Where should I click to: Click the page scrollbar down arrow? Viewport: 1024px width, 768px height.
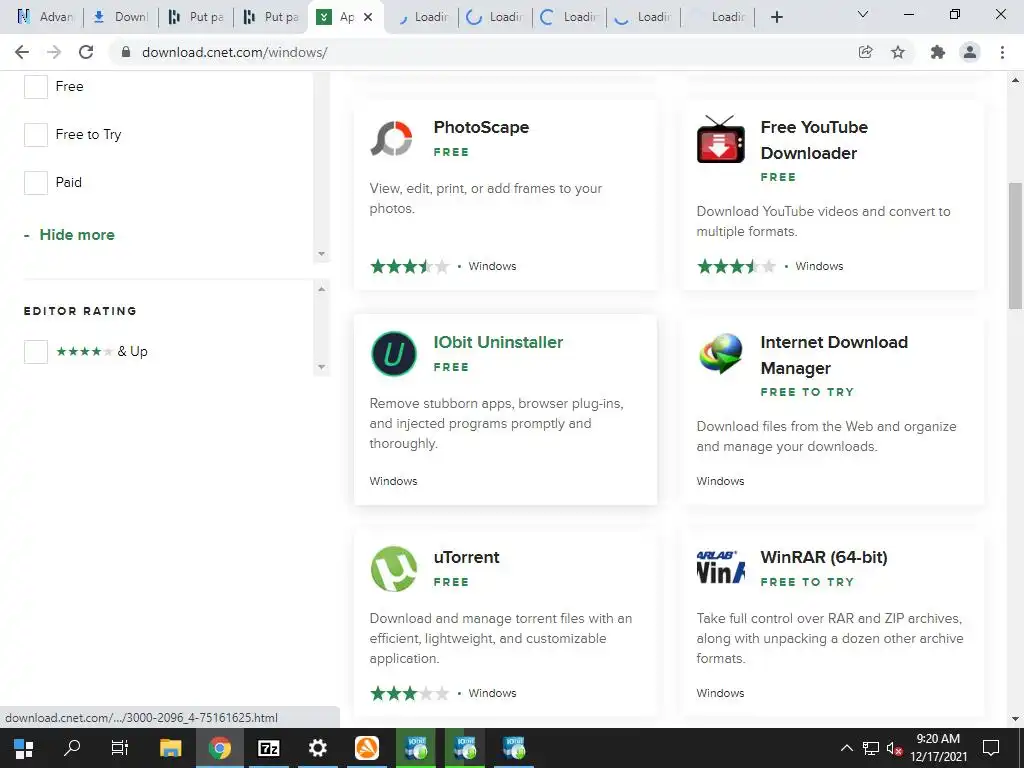pyautogui.click(x=1015, y=719)
